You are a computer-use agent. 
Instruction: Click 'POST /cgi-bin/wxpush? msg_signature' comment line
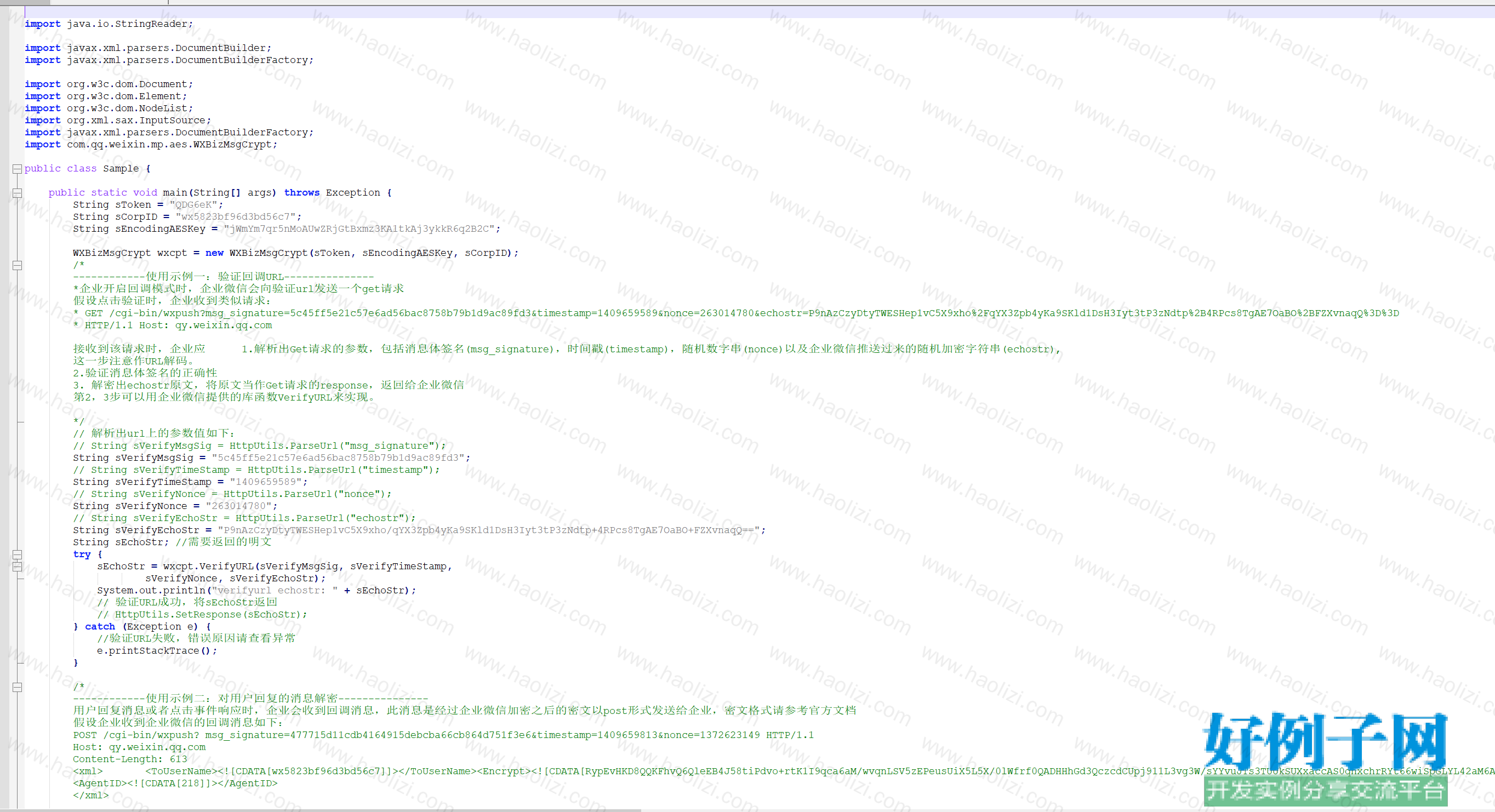[x=443, y=735]
